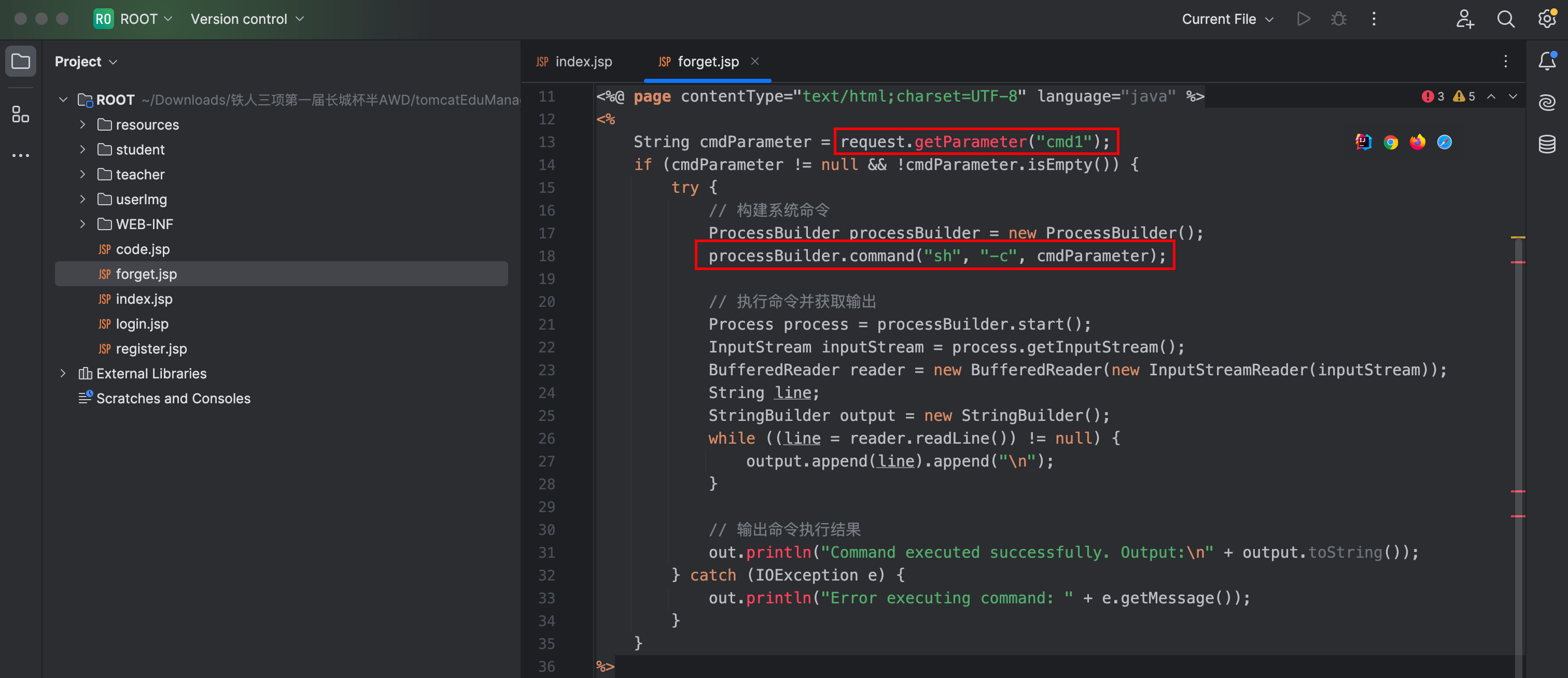Switch to the index.jsp editor tab
Screen dimensions: 1568x678
click(574, 62)
